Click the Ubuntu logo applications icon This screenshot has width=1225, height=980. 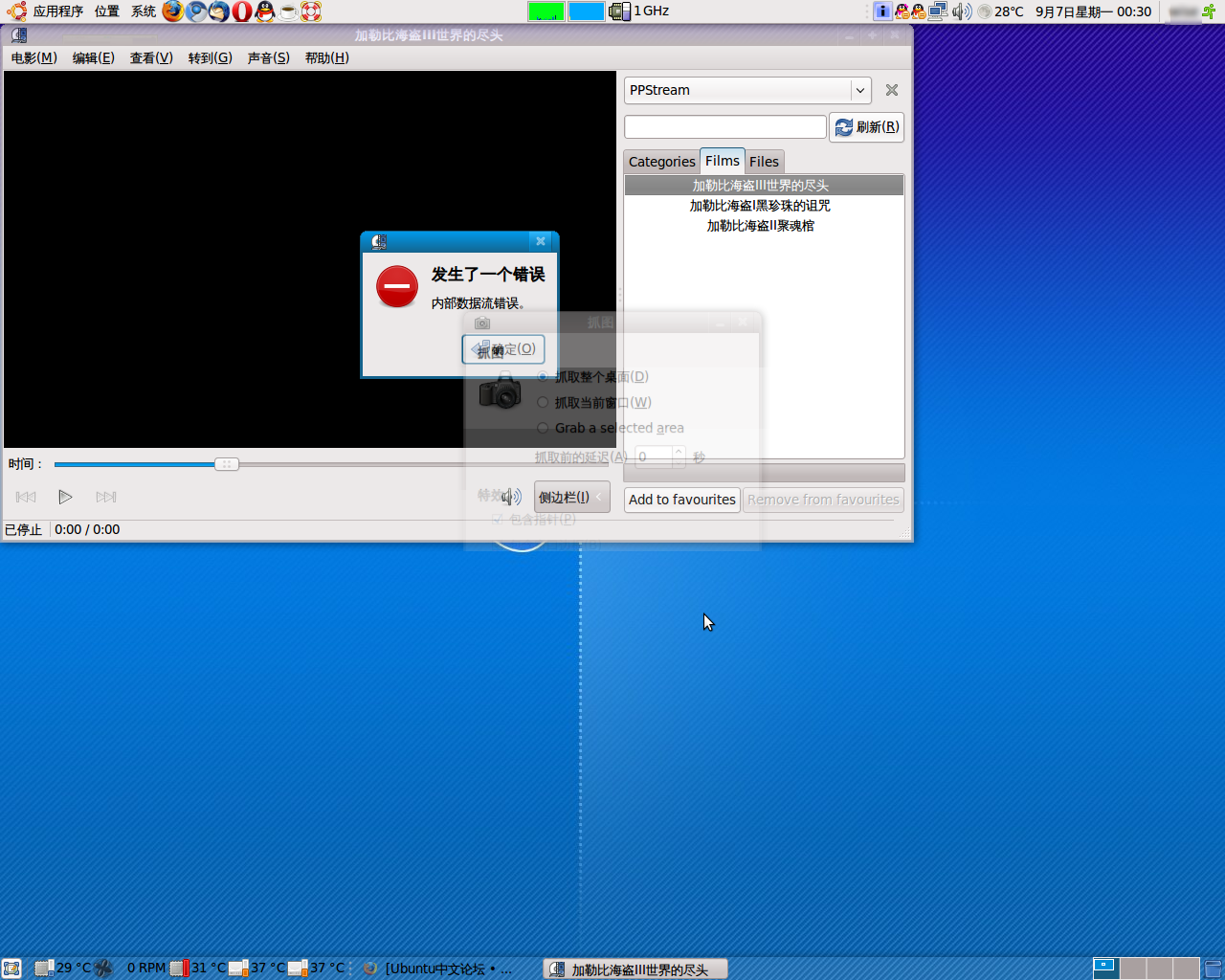[16, 11]
